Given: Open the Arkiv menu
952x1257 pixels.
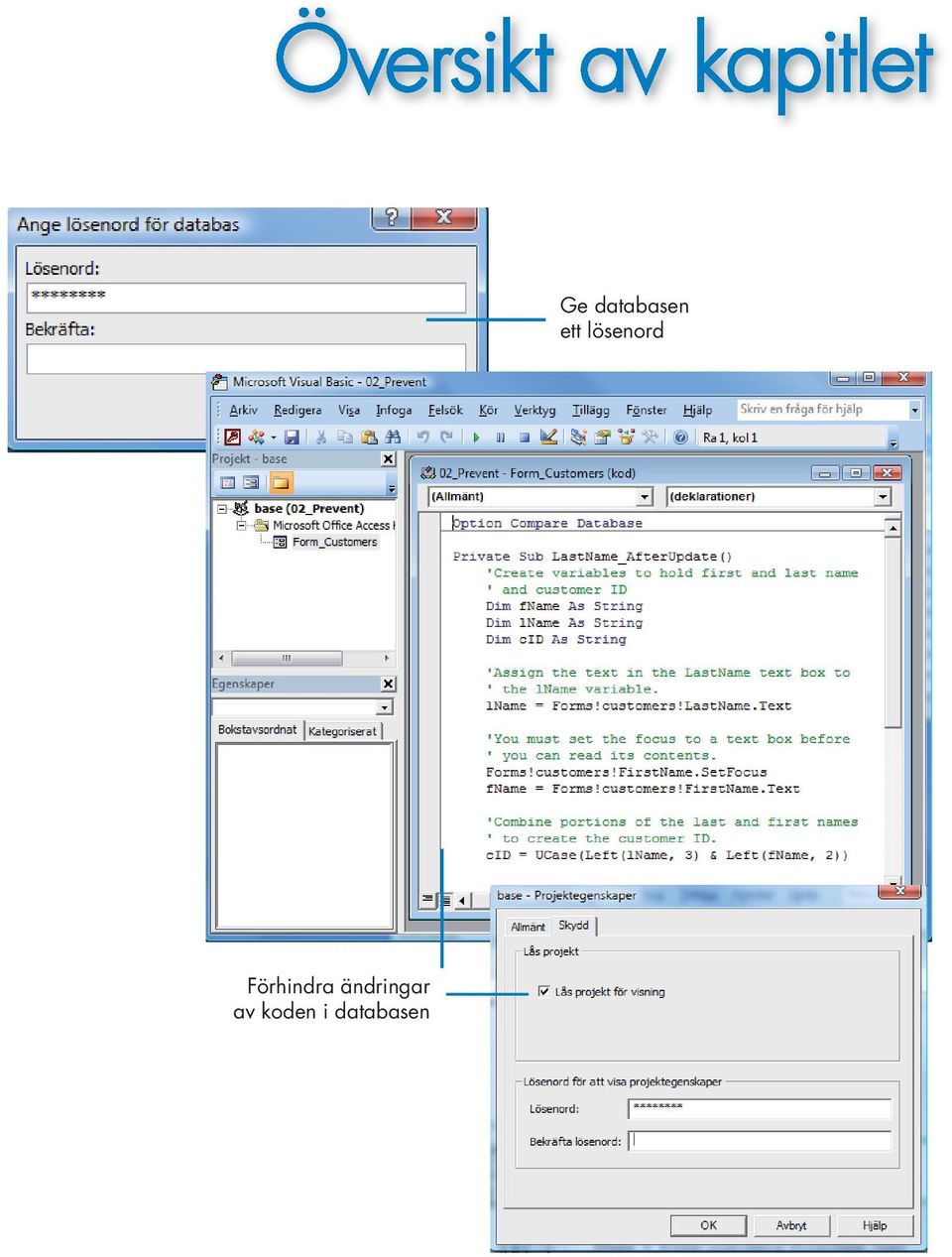Looking at the screenshot, I should click(243, 410).
